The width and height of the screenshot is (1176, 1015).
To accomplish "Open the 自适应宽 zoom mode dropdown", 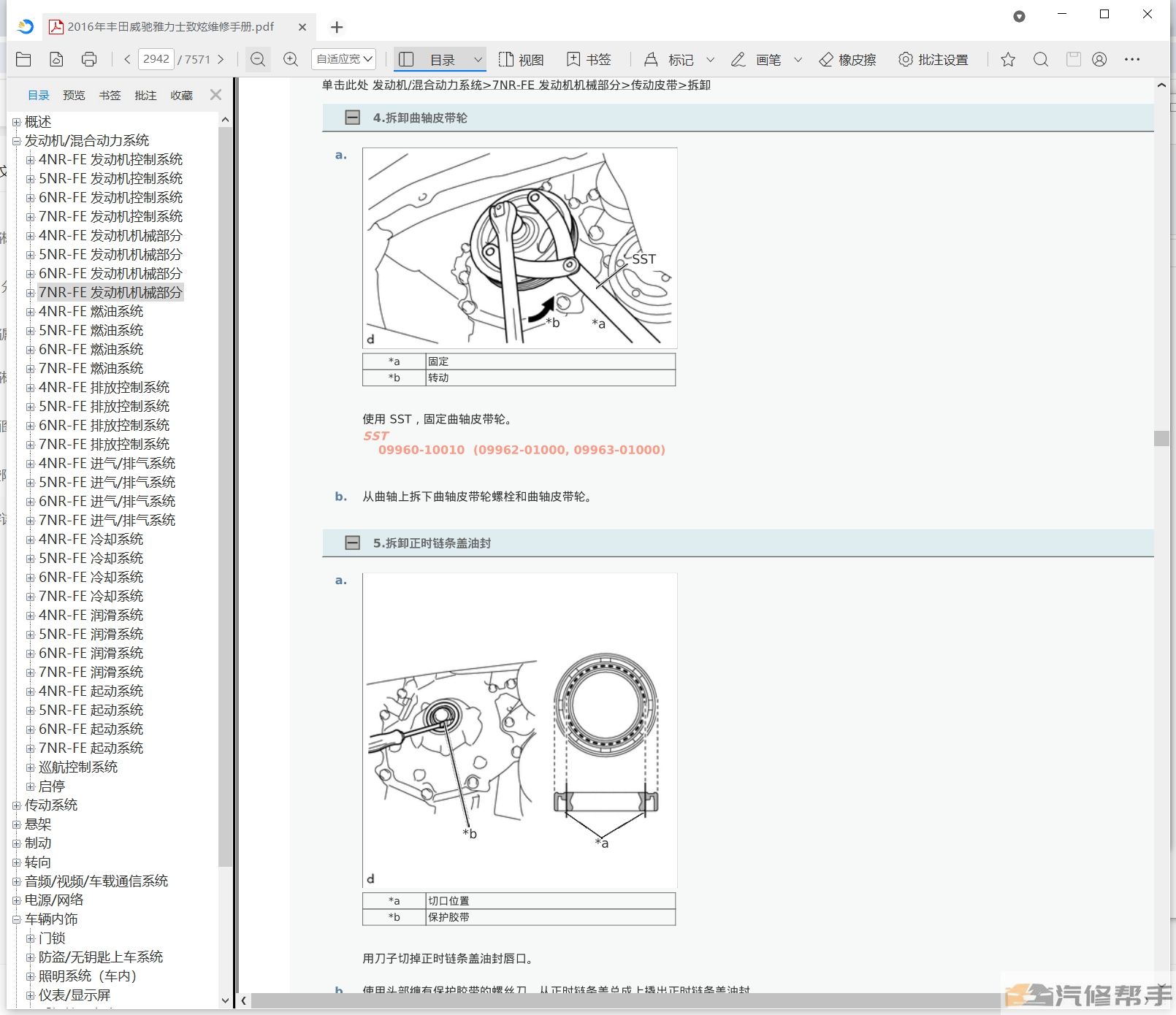I will [344, 59].
